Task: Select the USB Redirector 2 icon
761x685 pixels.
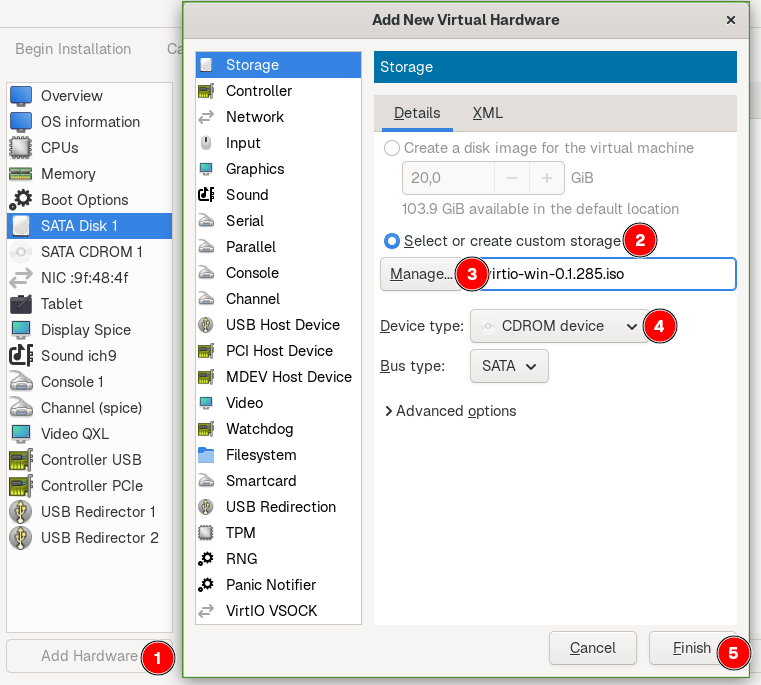Action: coord(21,537)
